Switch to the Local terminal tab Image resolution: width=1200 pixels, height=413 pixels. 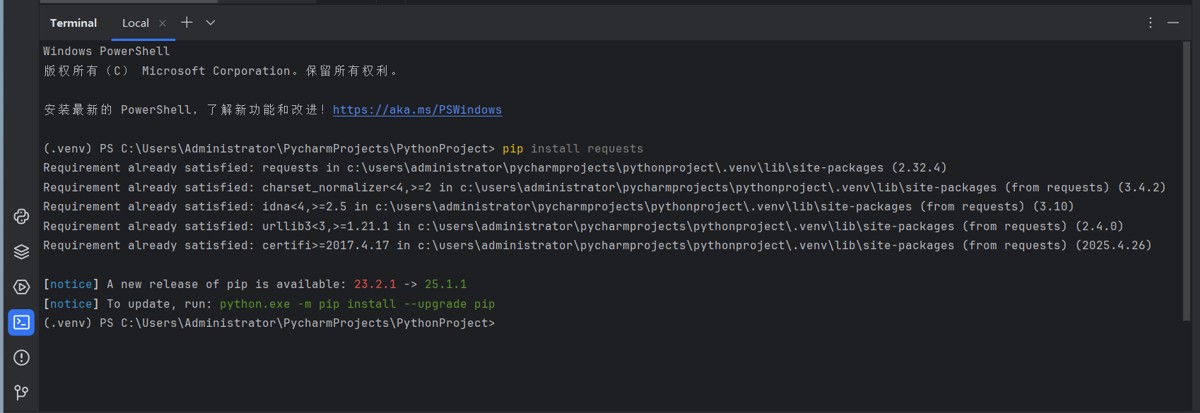click(x=135, y=22)
